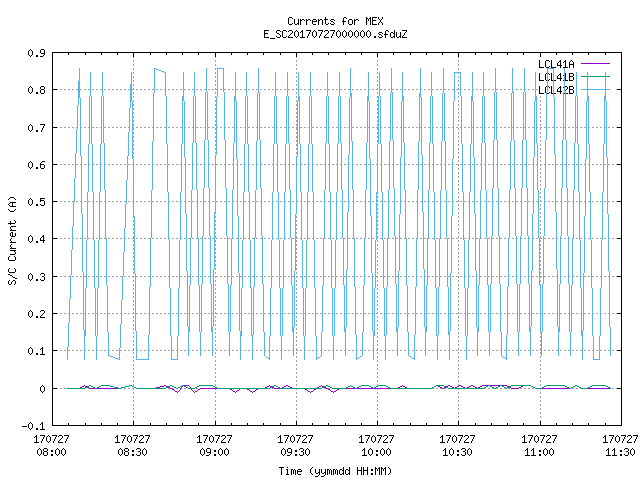The height and width of the screenshot is (480, 640).
Task: Click the 0 y-axis tick value
Action: point(42,389)
